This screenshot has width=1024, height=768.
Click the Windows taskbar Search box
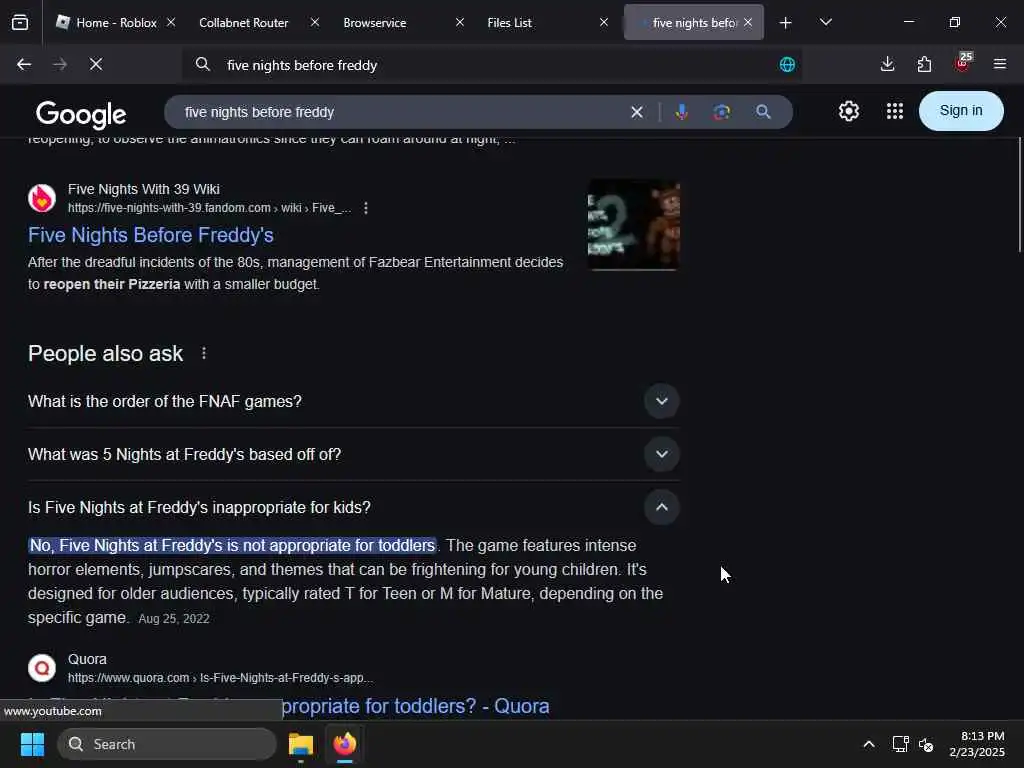pos(167,744)
